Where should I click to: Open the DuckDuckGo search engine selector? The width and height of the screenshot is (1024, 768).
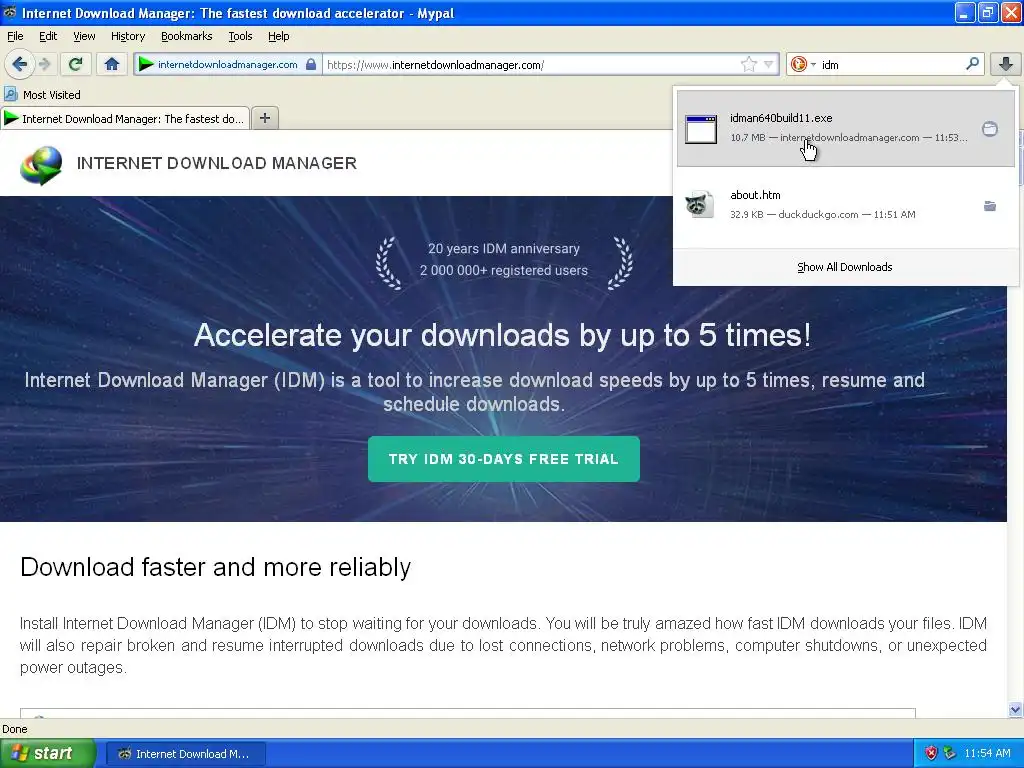(803, 64)
